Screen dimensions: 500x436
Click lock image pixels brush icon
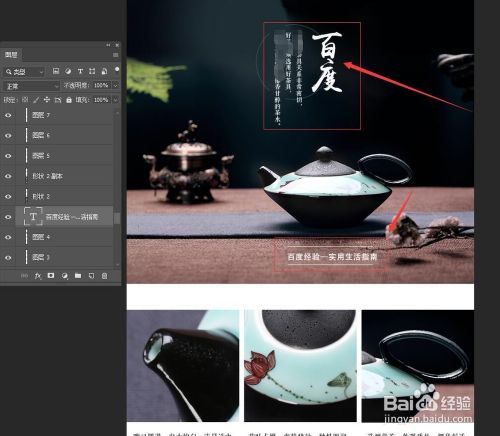click(x=36, y=100)
